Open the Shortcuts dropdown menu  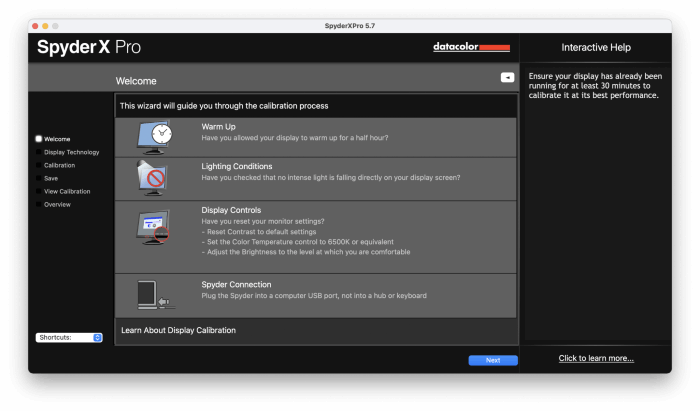(x=69, y=337)
